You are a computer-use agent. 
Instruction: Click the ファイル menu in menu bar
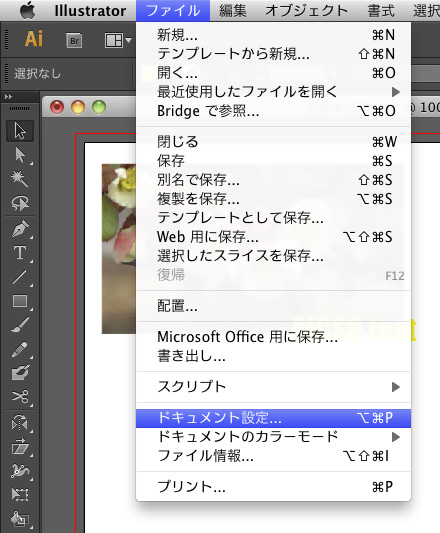click(173, 11)
